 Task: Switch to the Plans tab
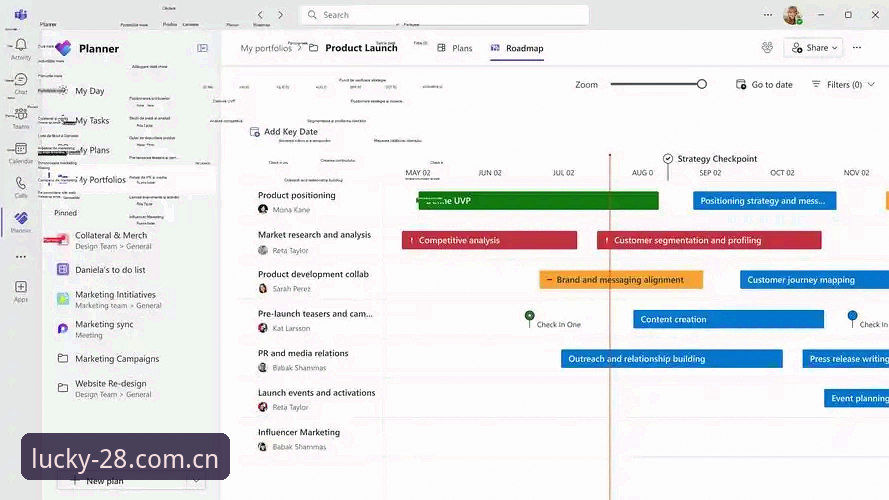(455, 48)
